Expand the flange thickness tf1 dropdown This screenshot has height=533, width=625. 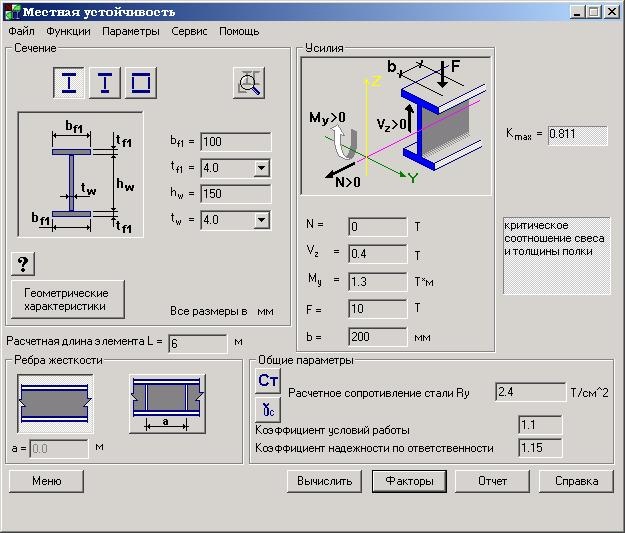(261, 168)
